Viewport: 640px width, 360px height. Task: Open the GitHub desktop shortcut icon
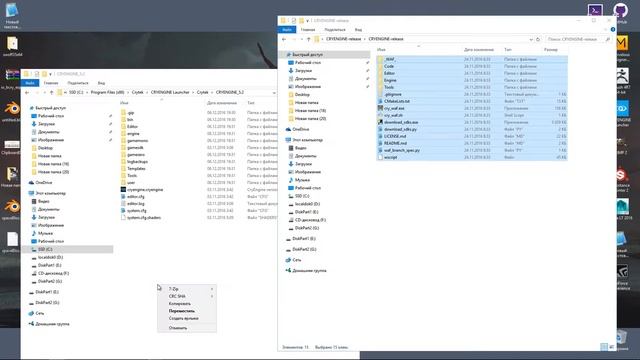click(x=621, y=12)
